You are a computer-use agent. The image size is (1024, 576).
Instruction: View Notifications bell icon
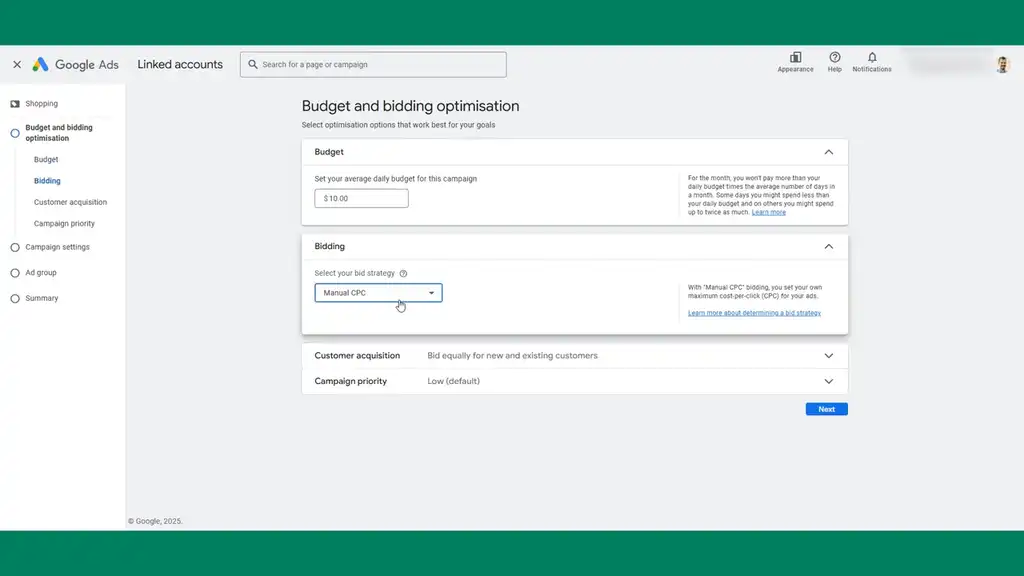point(872,58)
